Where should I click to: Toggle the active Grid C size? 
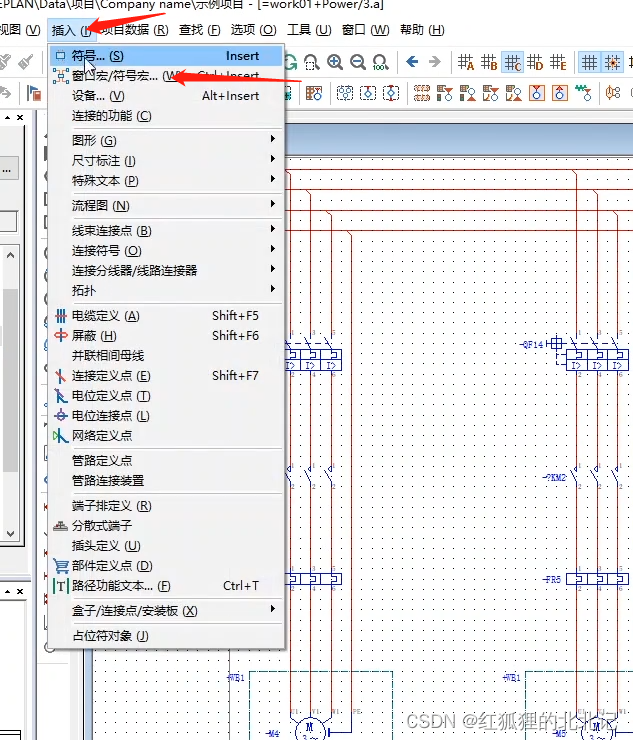tap(512, 62)
